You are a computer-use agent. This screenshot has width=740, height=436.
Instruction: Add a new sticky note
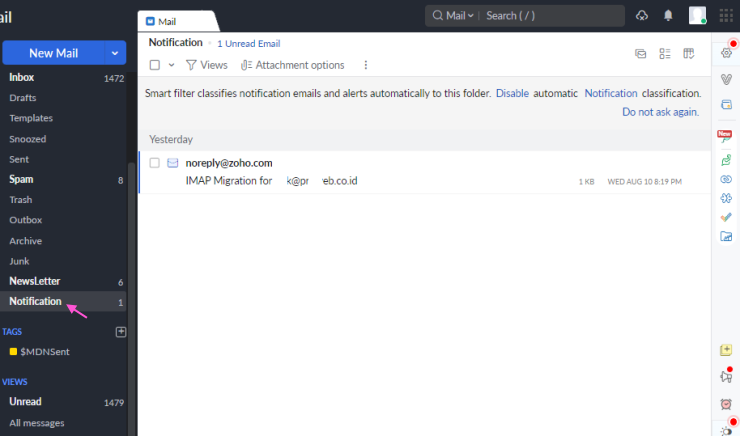pyautogui.click(x=726, y=350)
